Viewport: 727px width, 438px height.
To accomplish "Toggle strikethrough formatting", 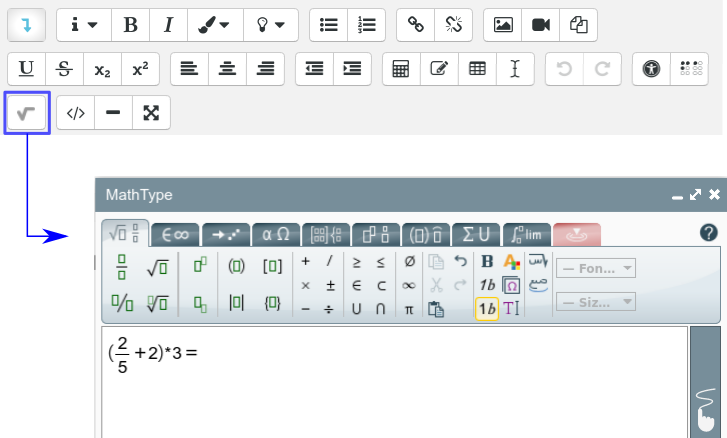I will [x=64, y=69].
